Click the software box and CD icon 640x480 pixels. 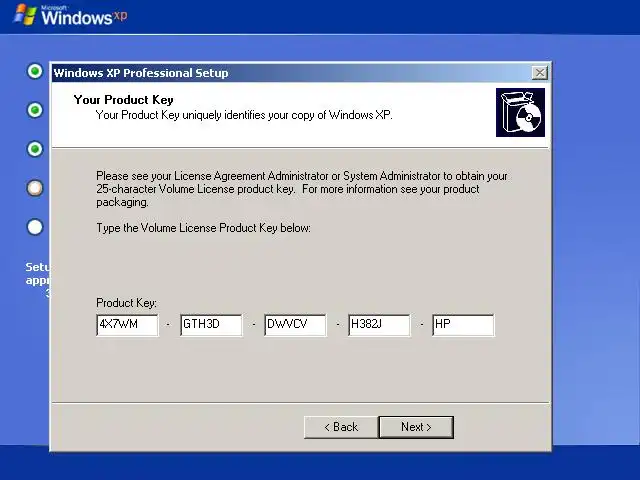coord(520,113)
